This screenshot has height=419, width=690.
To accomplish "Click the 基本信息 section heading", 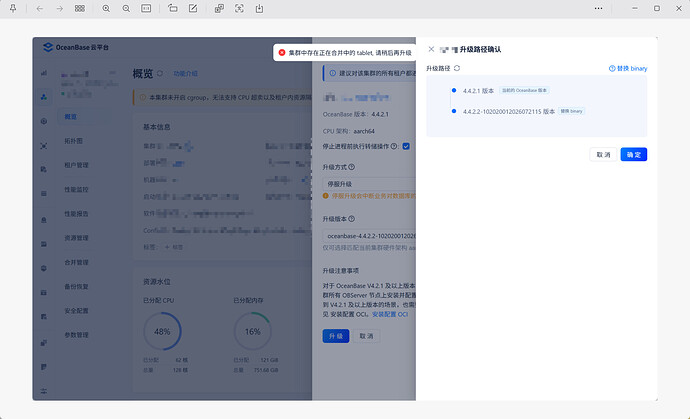I will pyautogui.click(x=156, y=127).
